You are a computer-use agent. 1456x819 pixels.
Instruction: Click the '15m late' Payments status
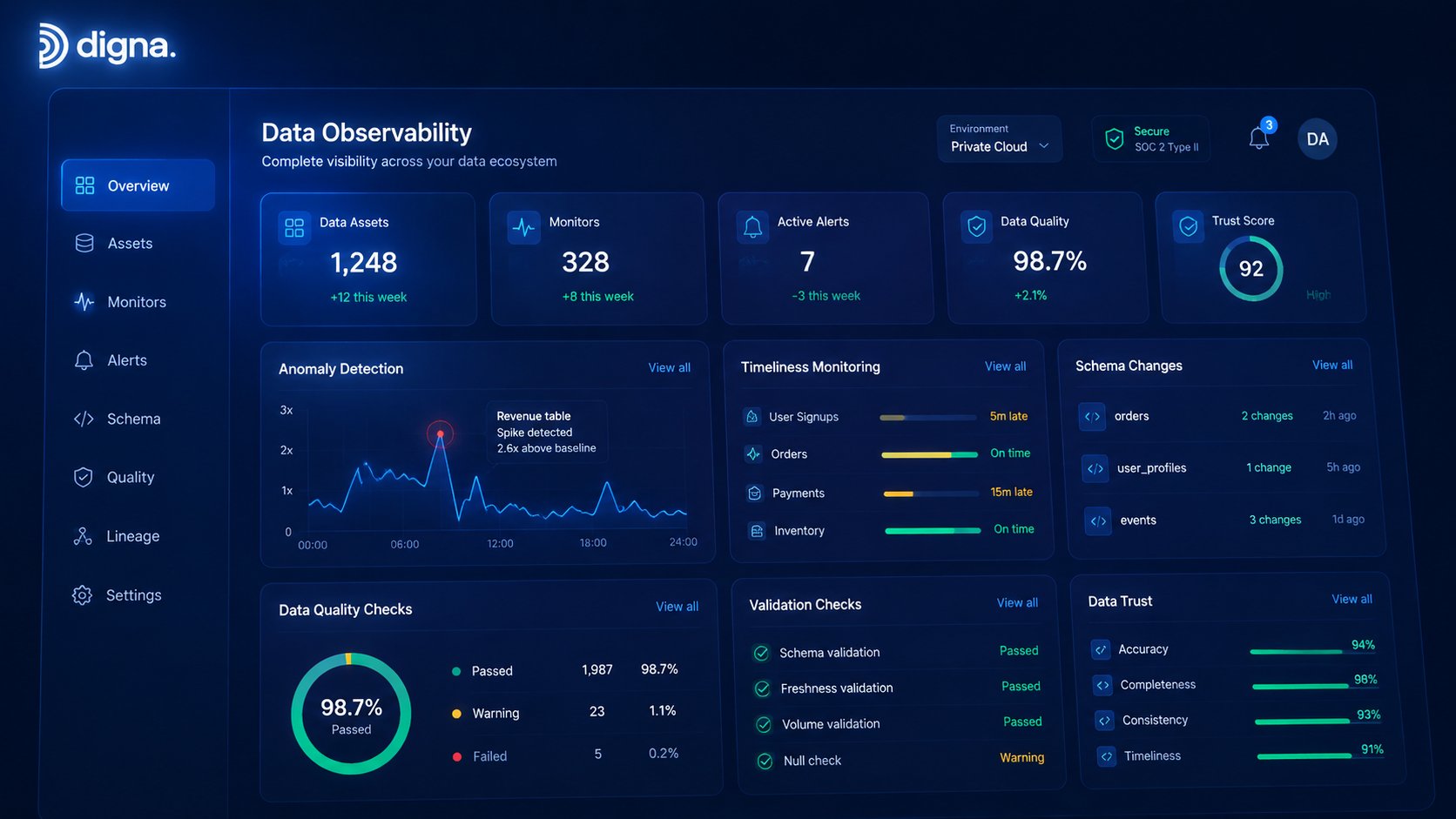click(x=1011, y=492)
